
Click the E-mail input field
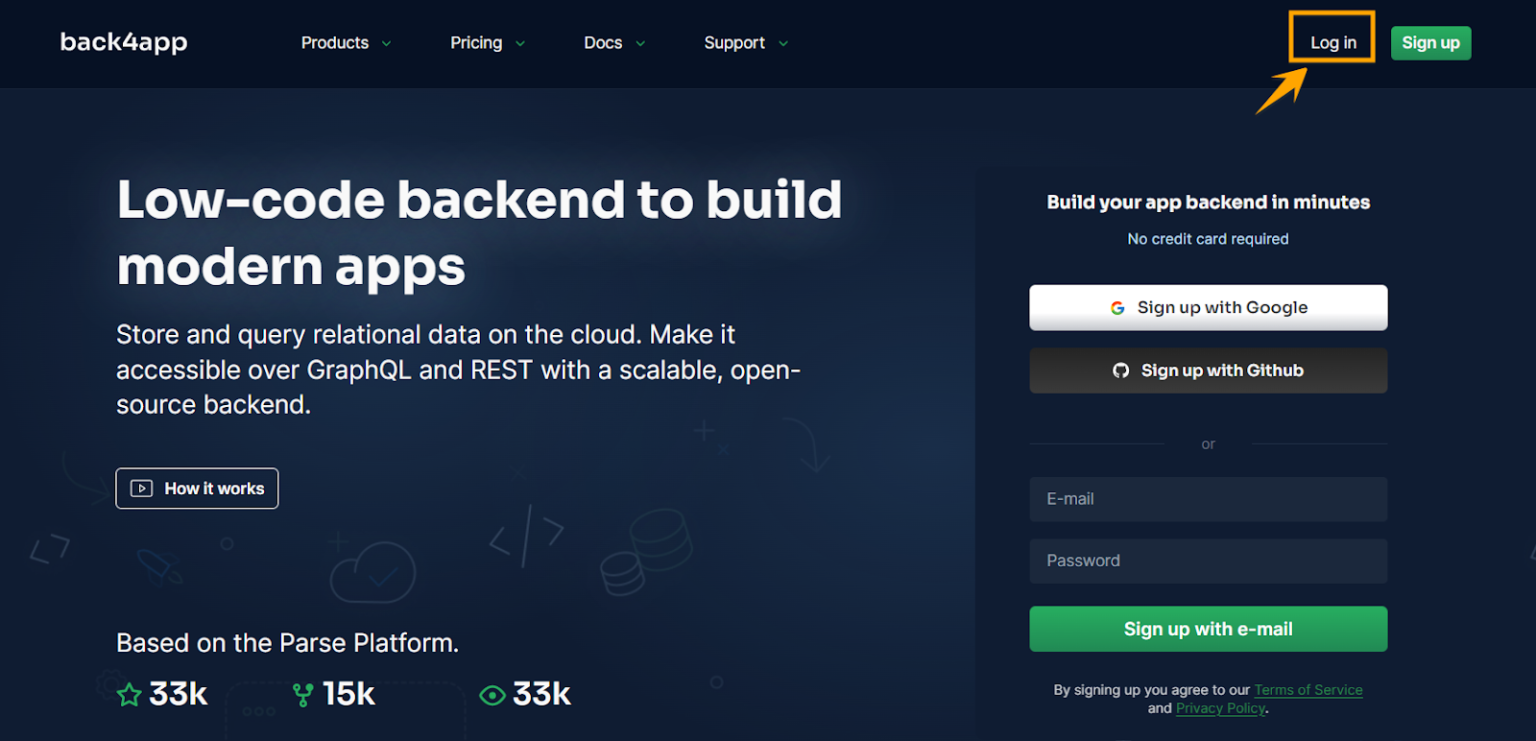[x=1207, y=499]
